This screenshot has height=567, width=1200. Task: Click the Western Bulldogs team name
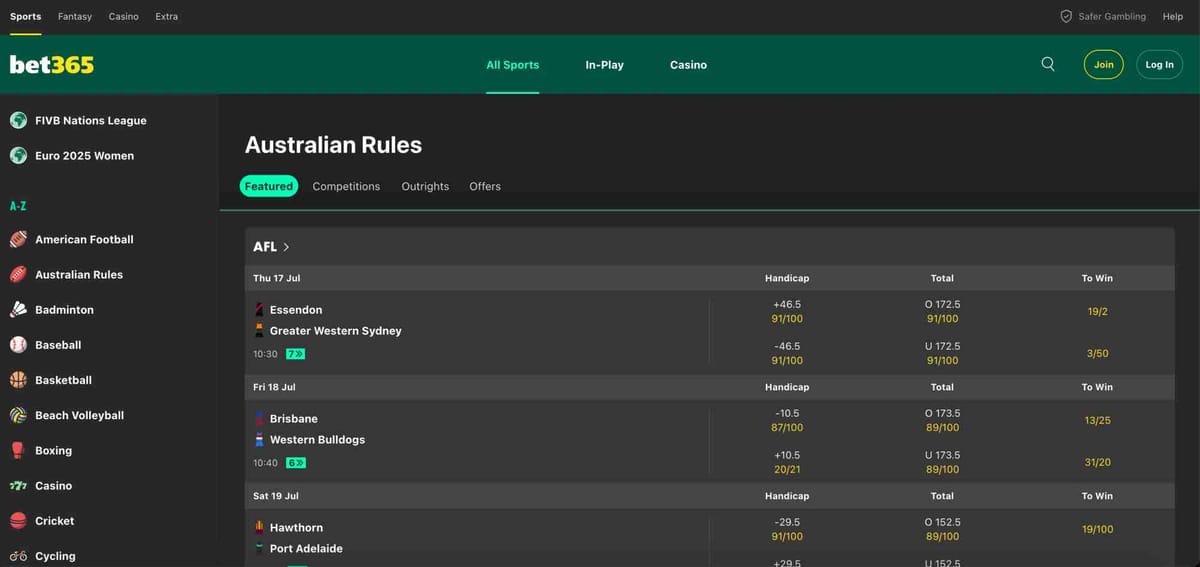pos(317,440)
